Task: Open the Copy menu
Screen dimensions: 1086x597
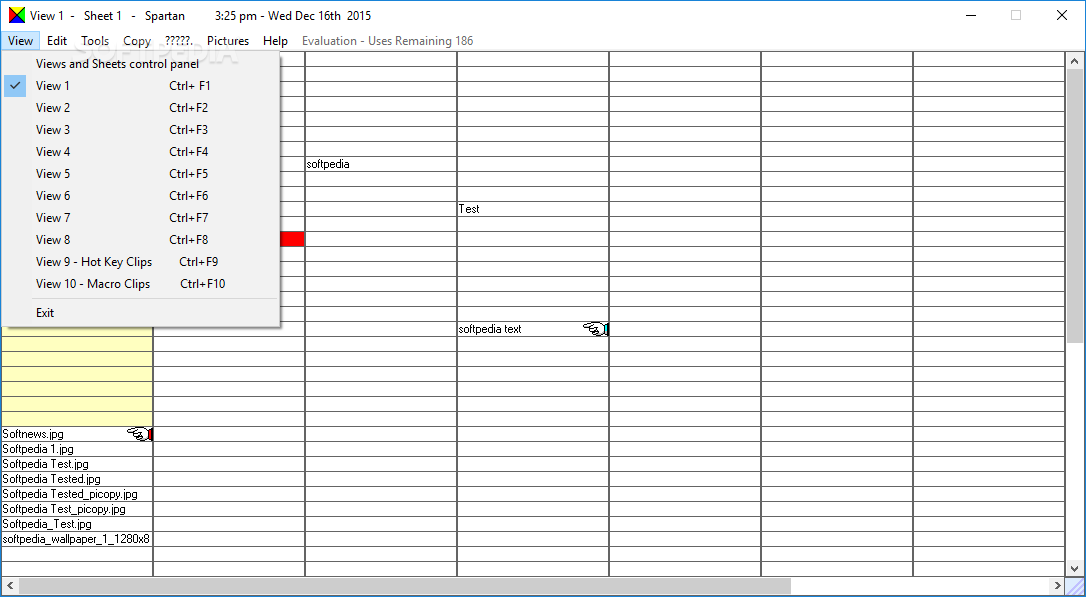Action: pyautogui.click(x=137, y=41)
